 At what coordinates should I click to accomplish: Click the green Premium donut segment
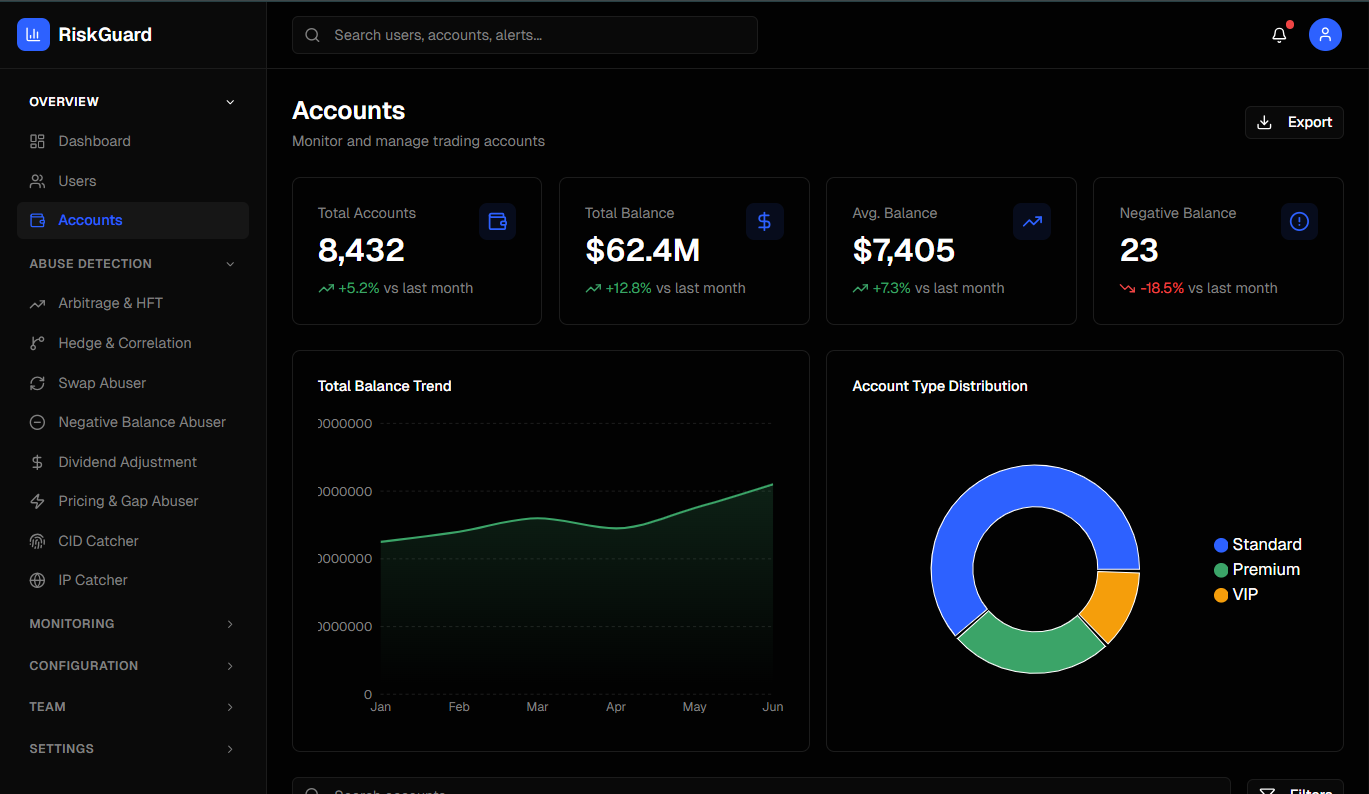pos(1032,650)
